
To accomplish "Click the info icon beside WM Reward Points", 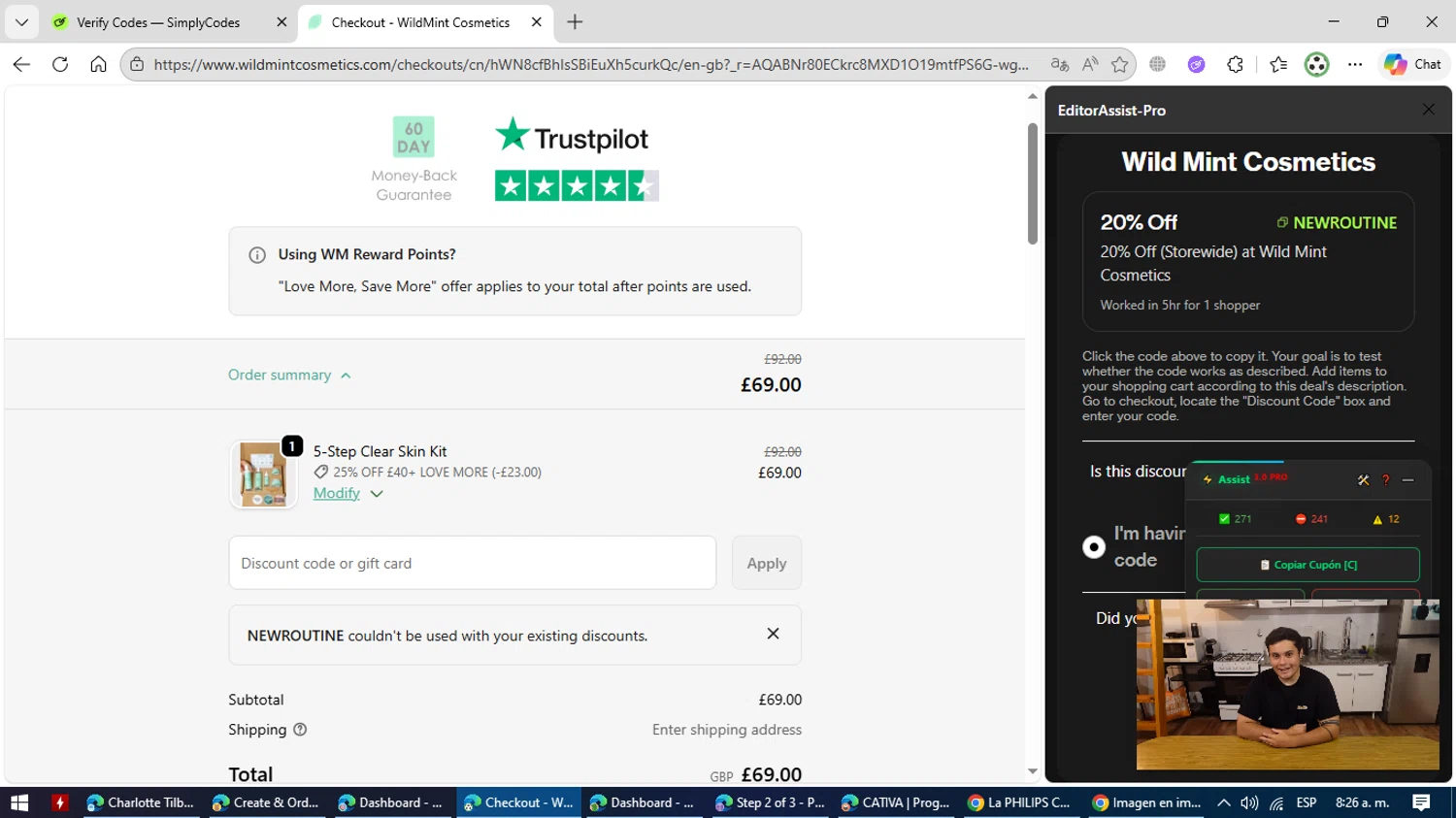I will click(257, 255).
